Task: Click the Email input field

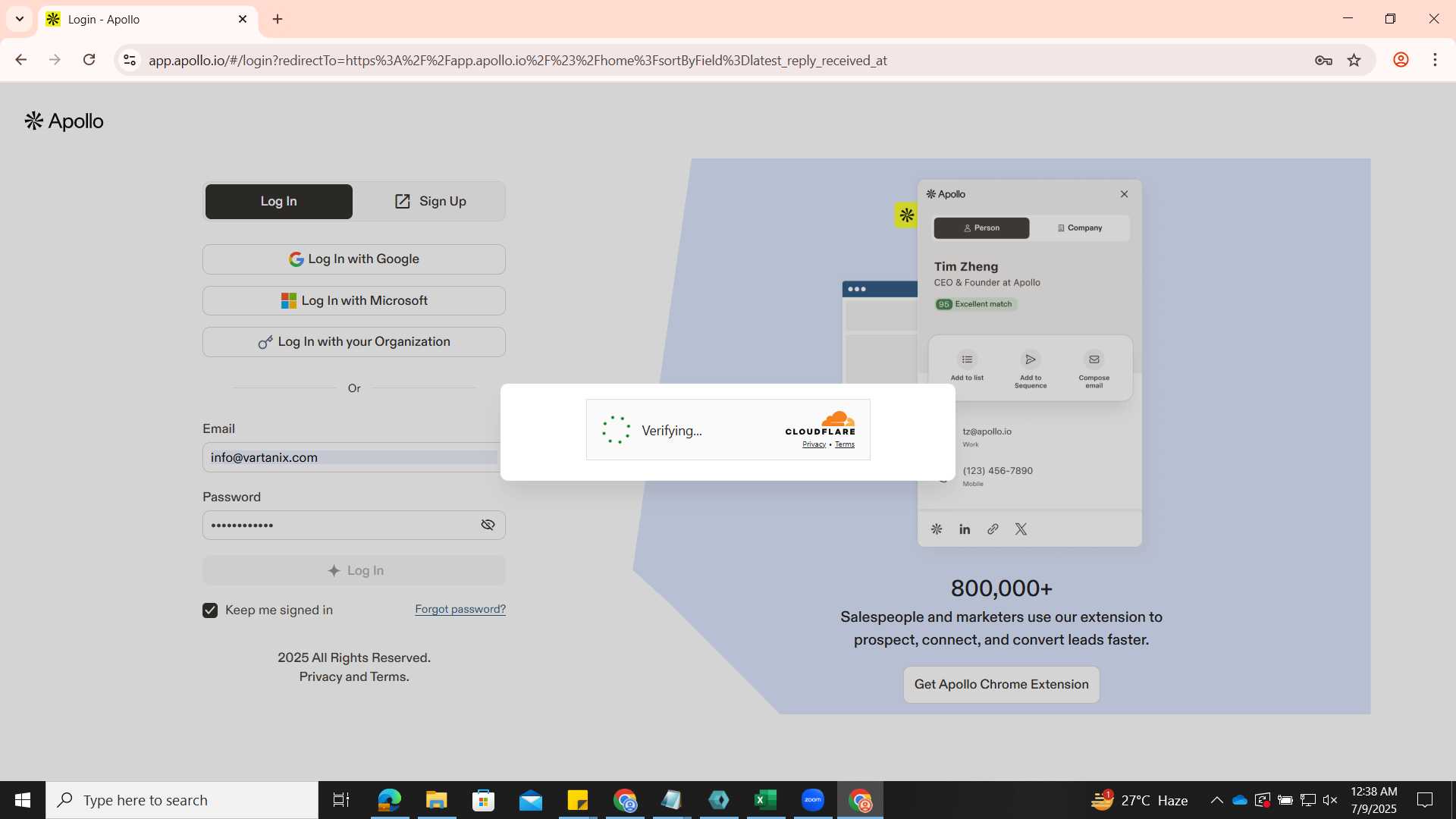Action: 351,458
